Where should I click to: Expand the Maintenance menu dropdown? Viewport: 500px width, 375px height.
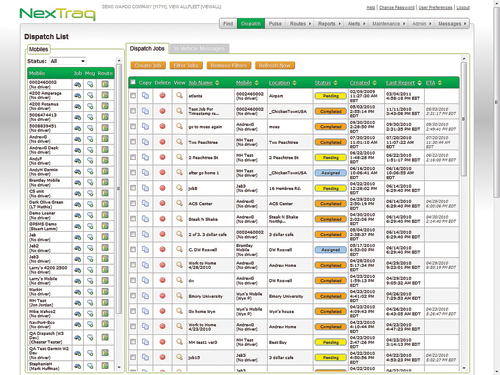coord(389,24)
